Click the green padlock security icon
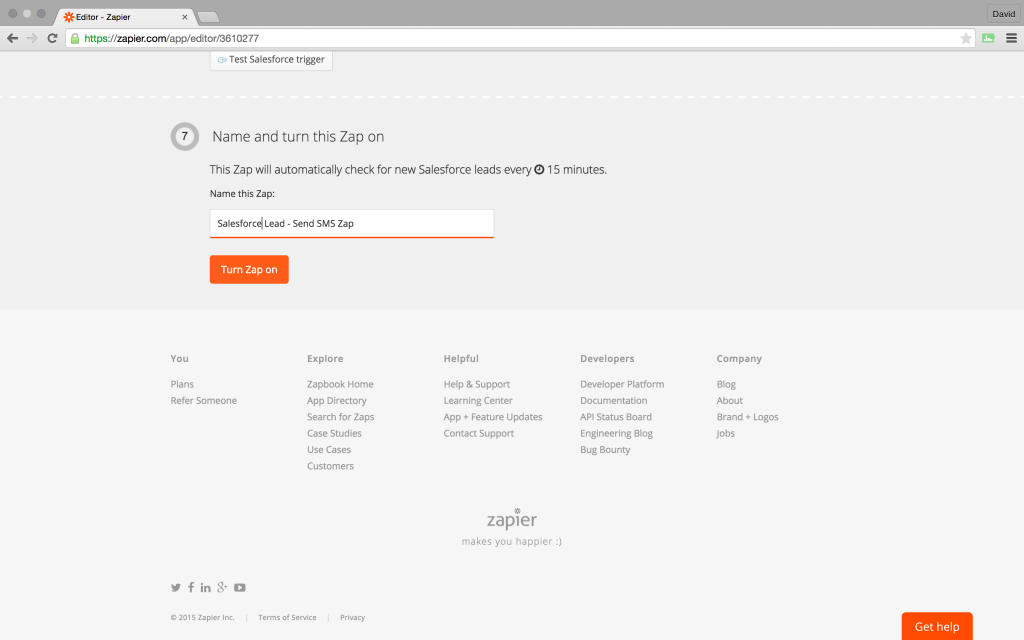 [75, 39]
